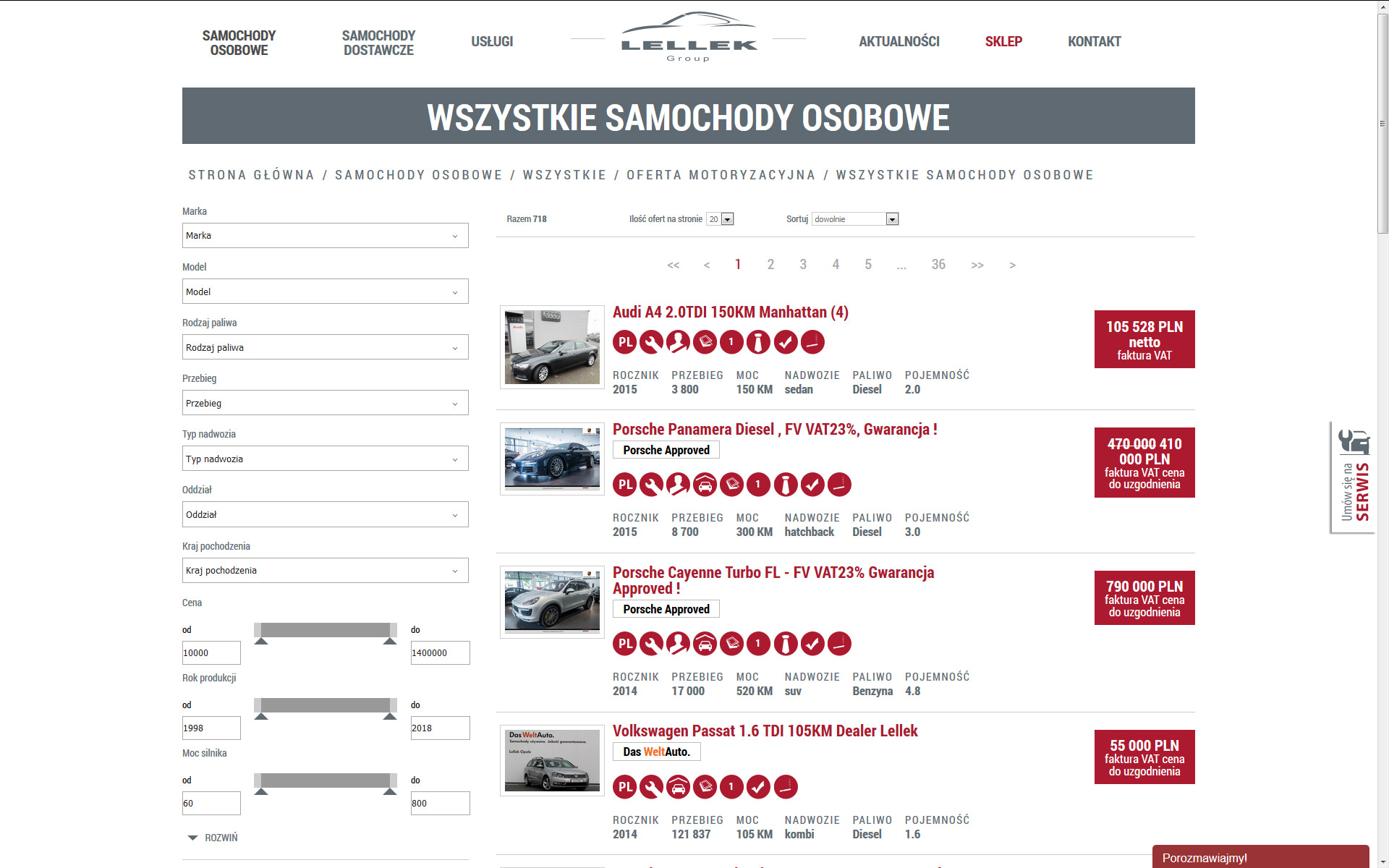The width and height of the screenshot is (1389, 868).
Task: Click the PL icon on Volkswagen Passat listing
Action: click(625, 787)
